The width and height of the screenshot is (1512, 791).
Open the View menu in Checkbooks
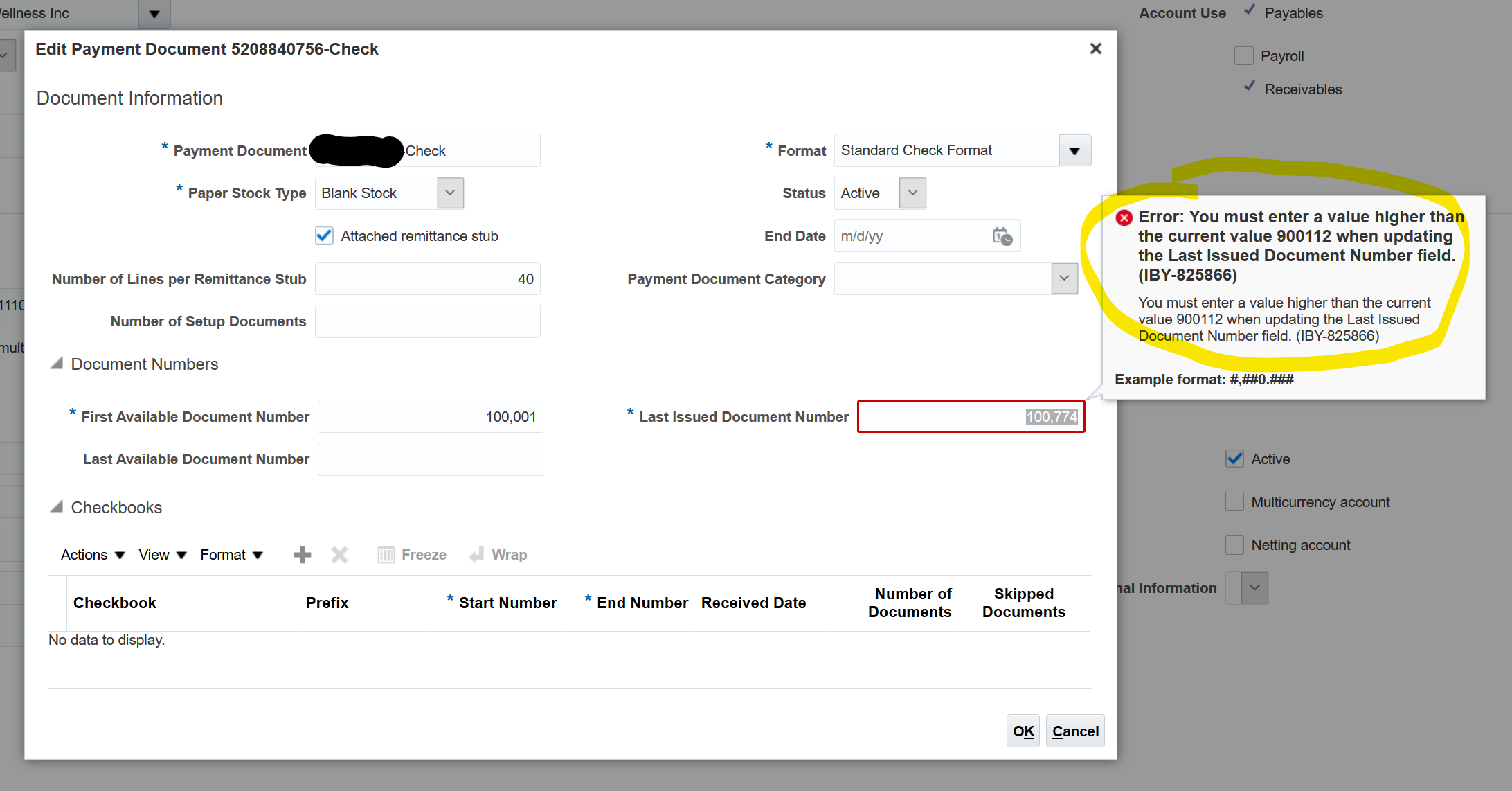(x=161, y=554)
